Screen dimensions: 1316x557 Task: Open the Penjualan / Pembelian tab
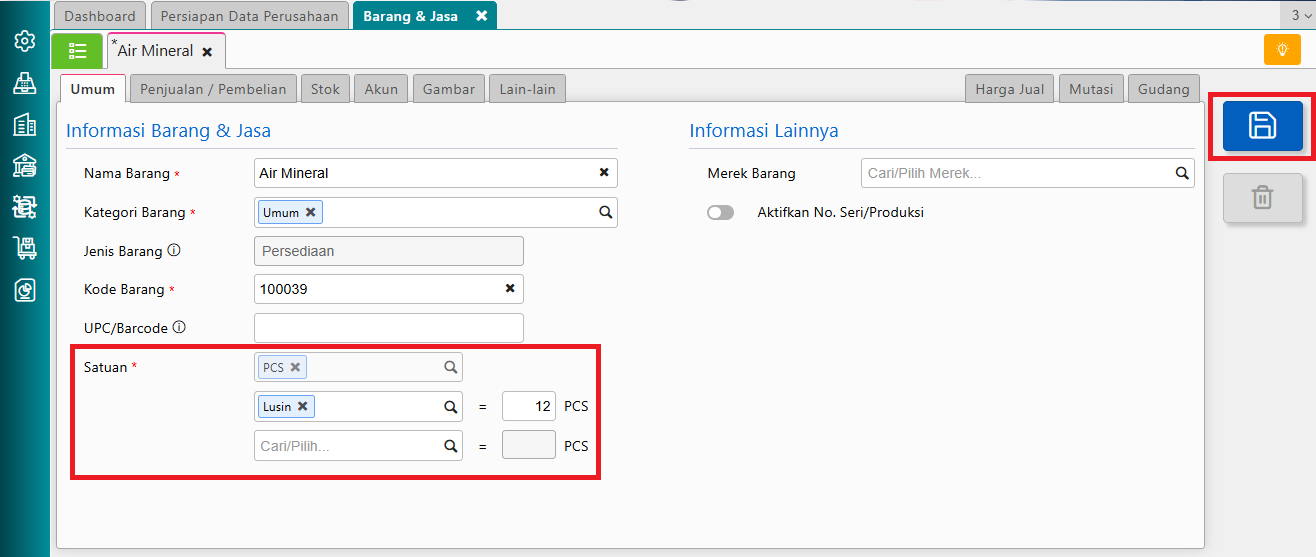point(213,89)
